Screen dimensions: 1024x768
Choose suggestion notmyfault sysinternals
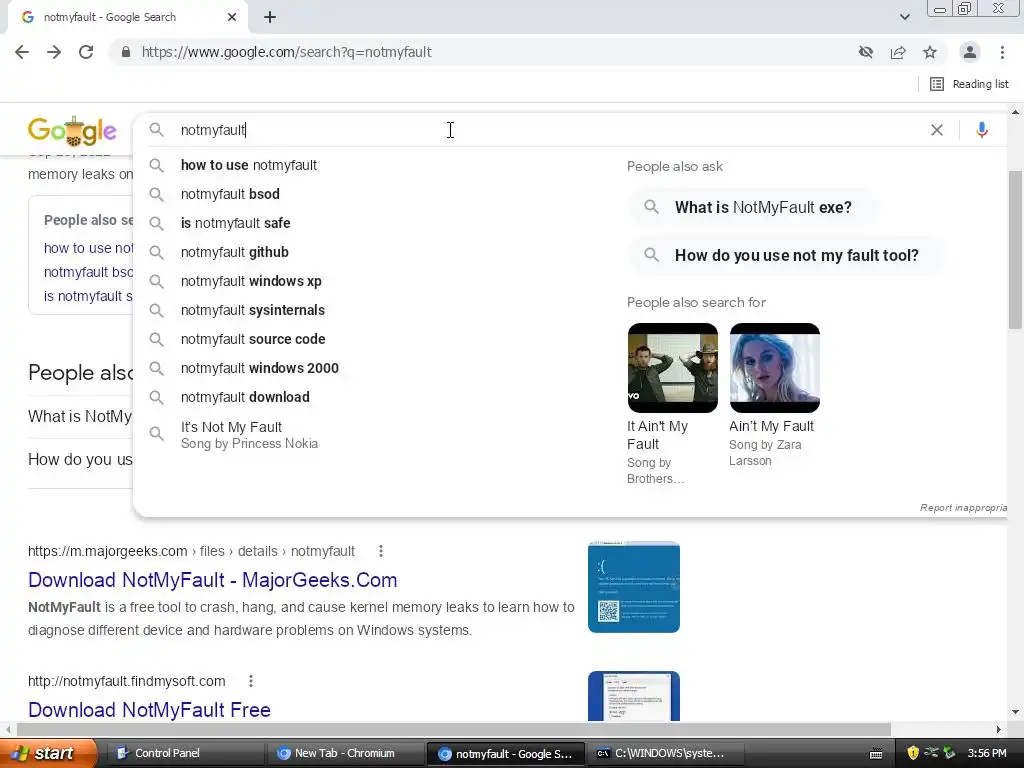[253, 310]
